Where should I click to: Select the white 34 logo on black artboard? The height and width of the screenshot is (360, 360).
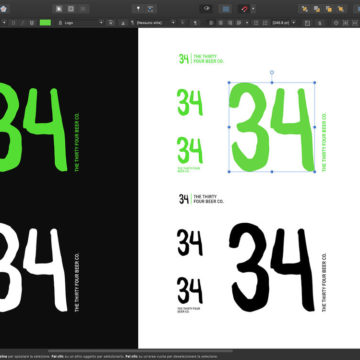(x=33, y=267)
